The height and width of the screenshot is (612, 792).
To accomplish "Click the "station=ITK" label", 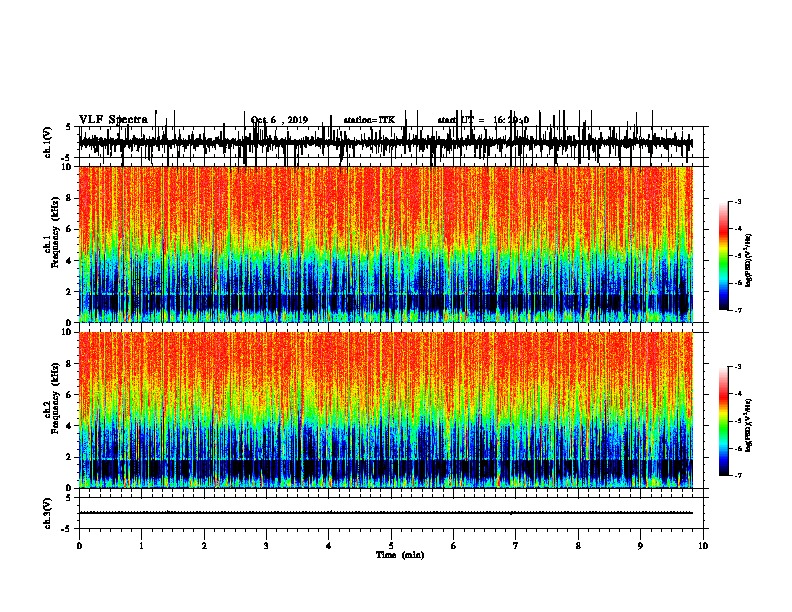I will pyautogui.click(x=369, y=120).
